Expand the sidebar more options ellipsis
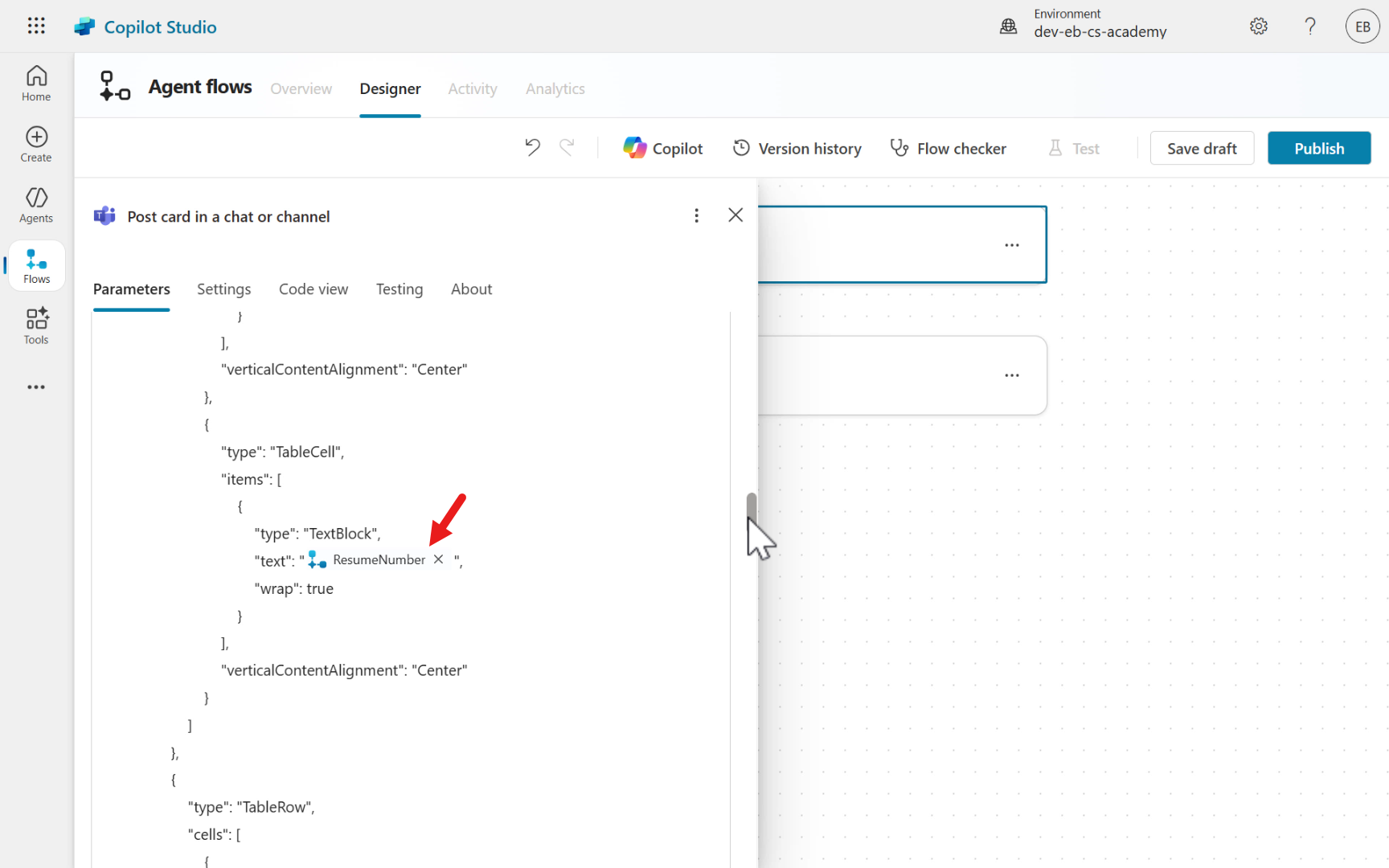 pos(36,387)
